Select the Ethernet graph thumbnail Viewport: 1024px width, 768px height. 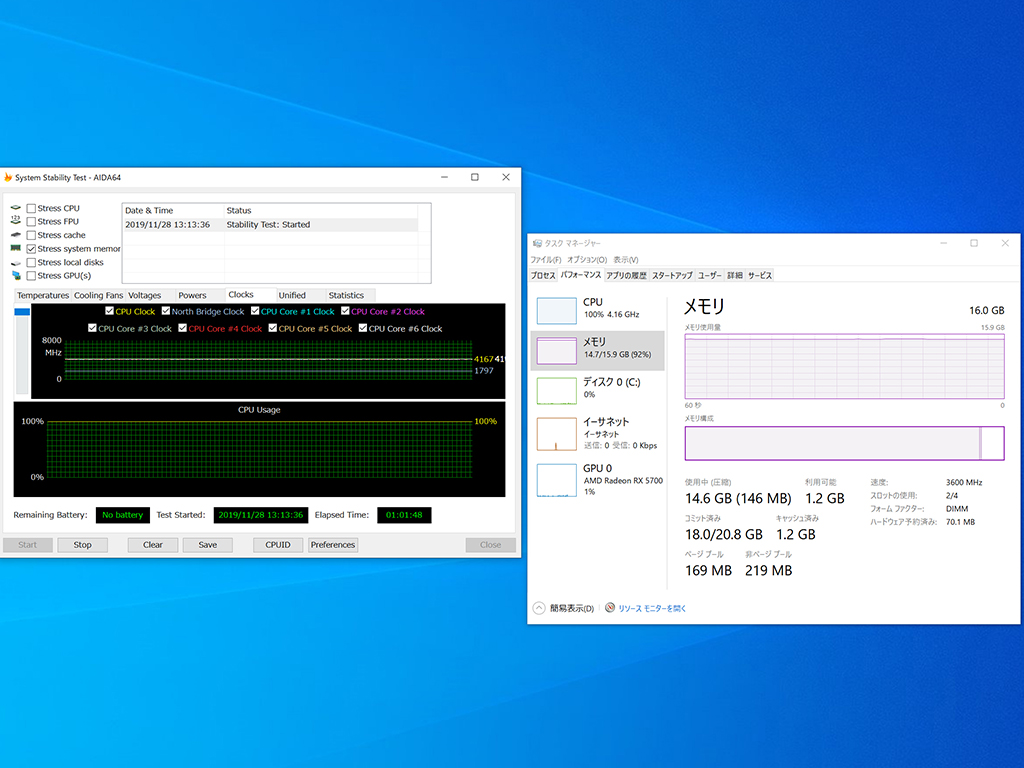[x=556, y=434]
